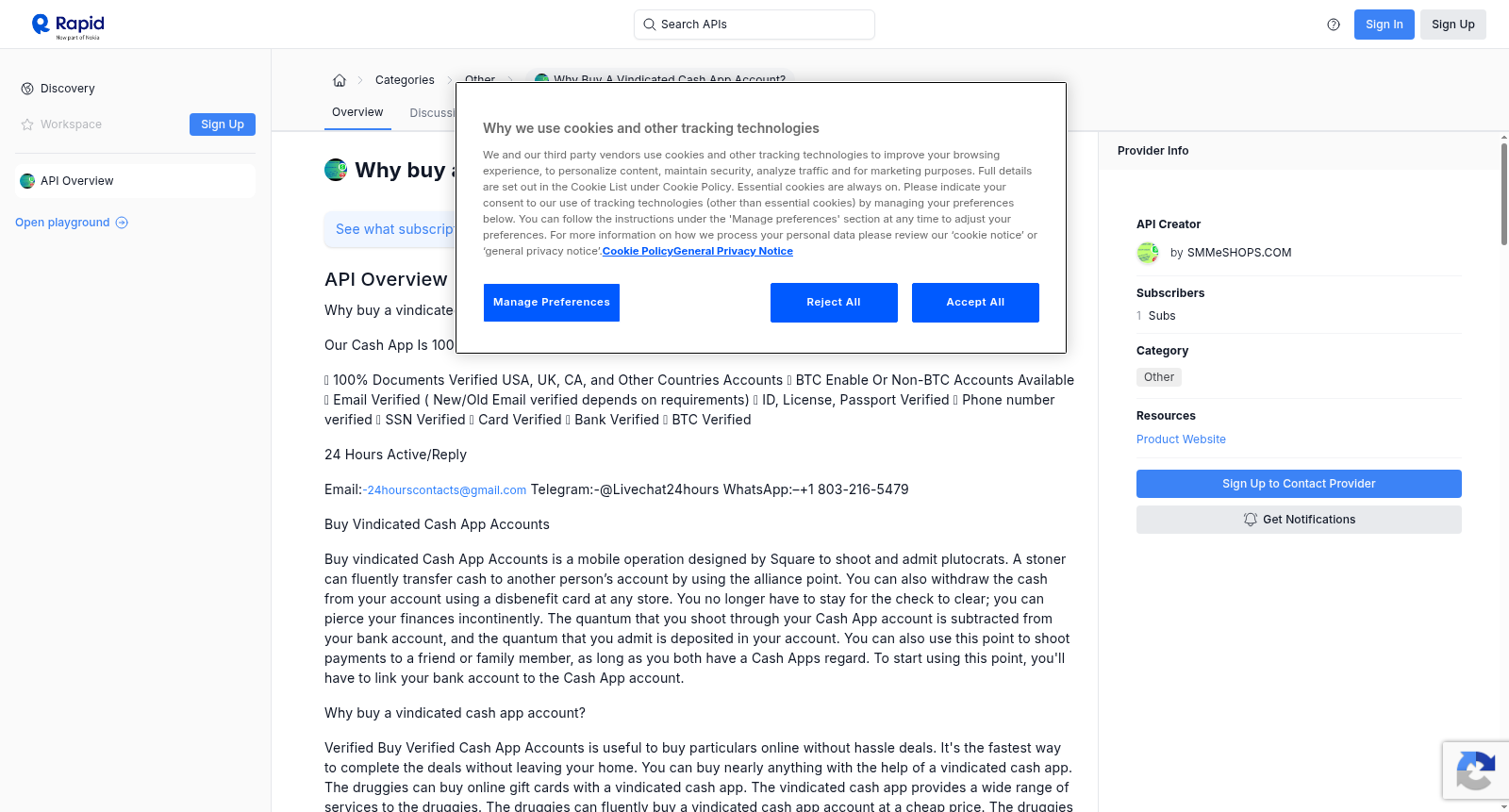Open the General Privacy Notice link
Screen dimensions: 1509x812
pos(734,252)
